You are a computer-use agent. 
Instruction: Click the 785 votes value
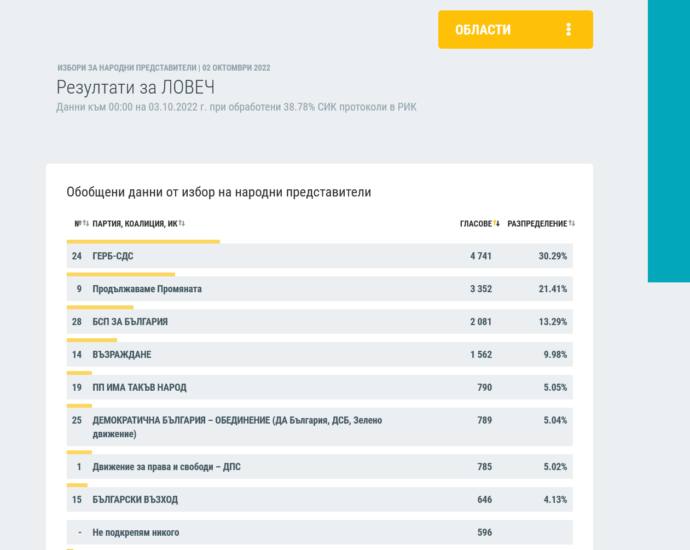point(484,467)
